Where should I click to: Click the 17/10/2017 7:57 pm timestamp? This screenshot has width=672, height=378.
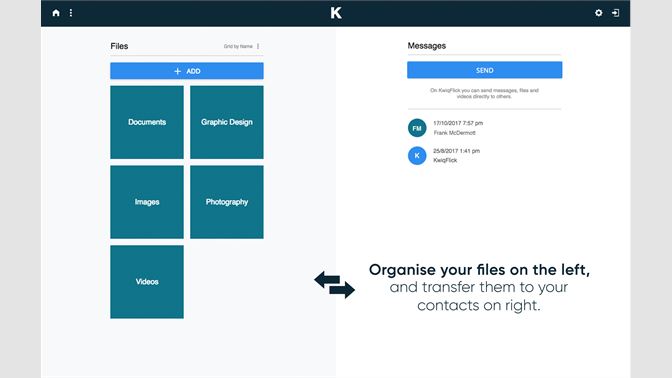point(458,123)
